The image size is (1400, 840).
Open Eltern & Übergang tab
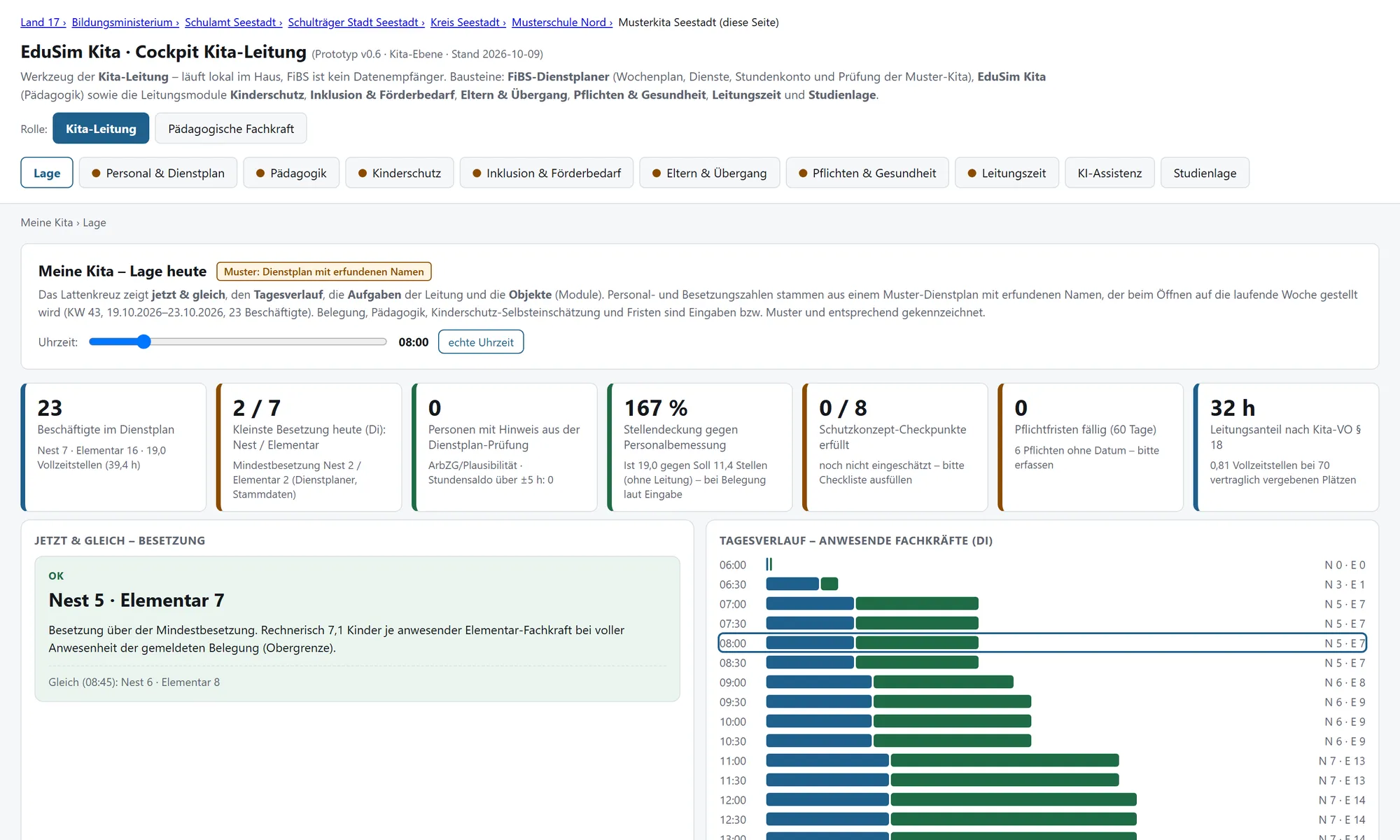point(710,173)
